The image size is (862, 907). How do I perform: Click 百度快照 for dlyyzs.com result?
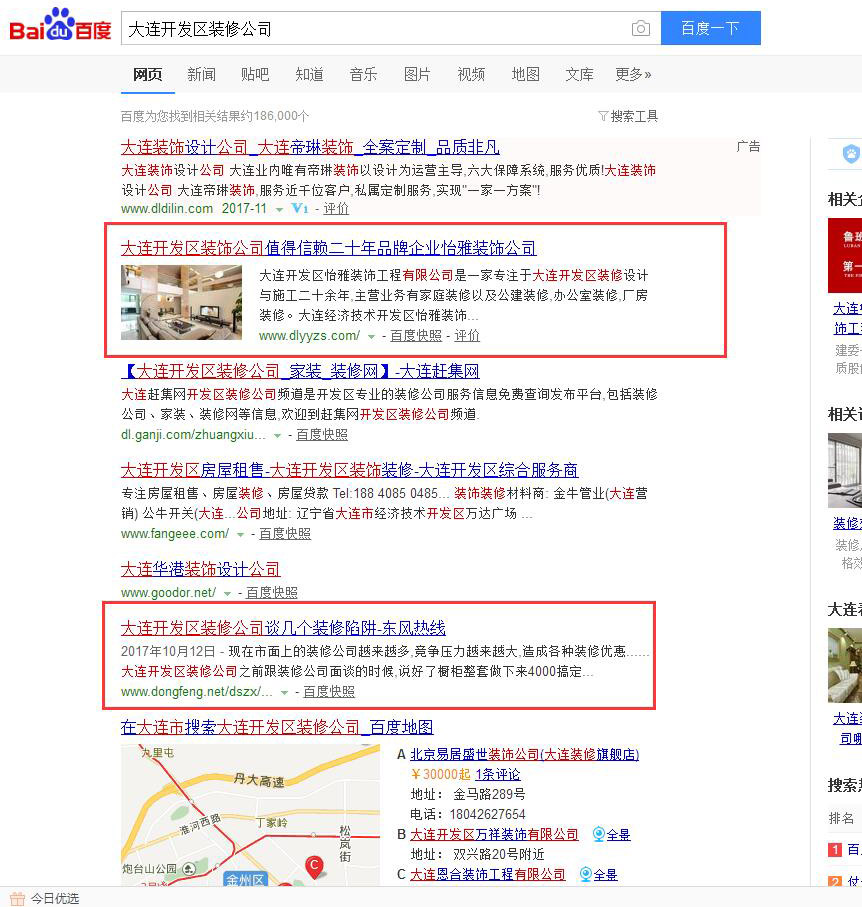(x=416, y=335)
